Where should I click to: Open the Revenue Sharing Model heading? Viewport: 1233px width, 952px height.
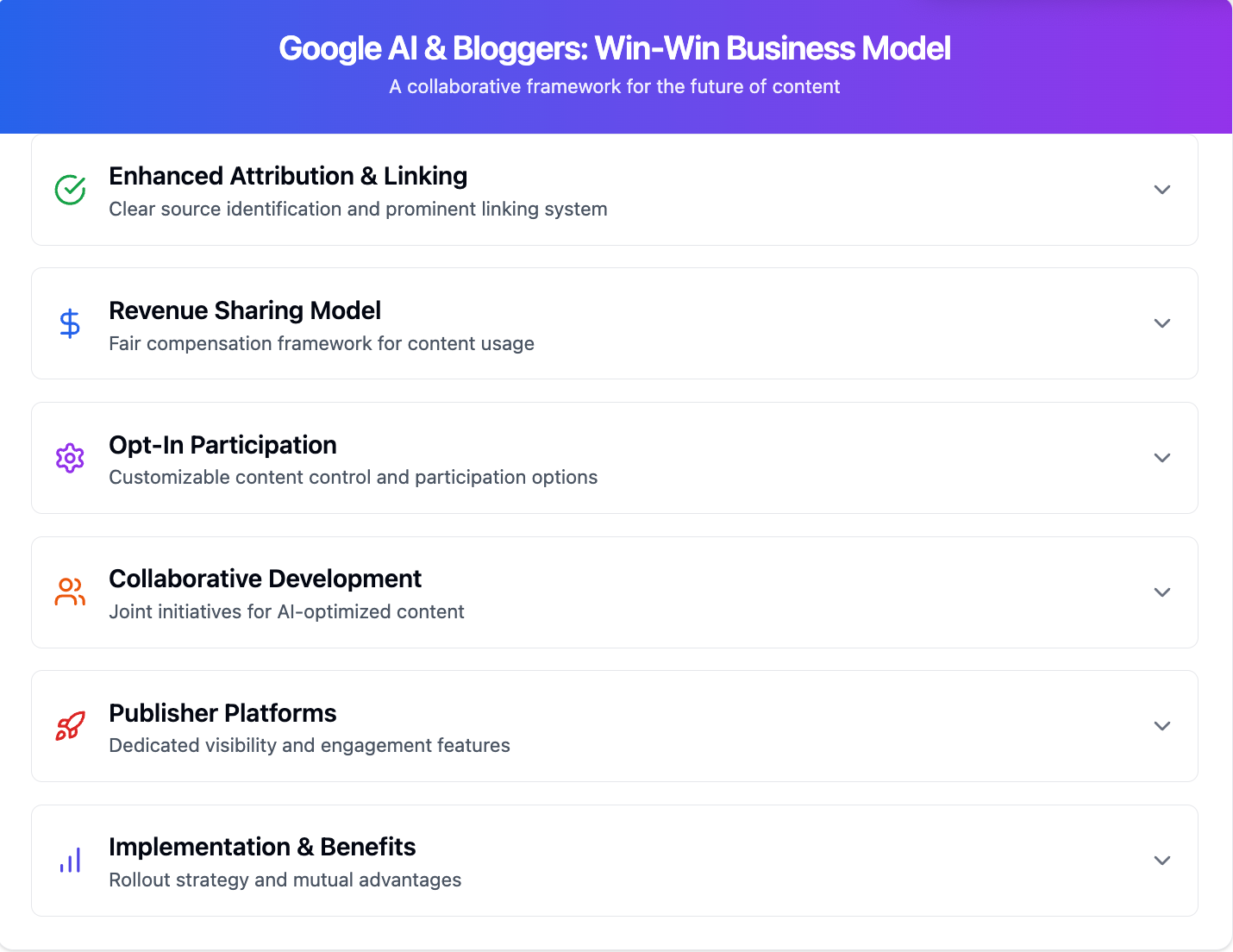tap(245, 310)
